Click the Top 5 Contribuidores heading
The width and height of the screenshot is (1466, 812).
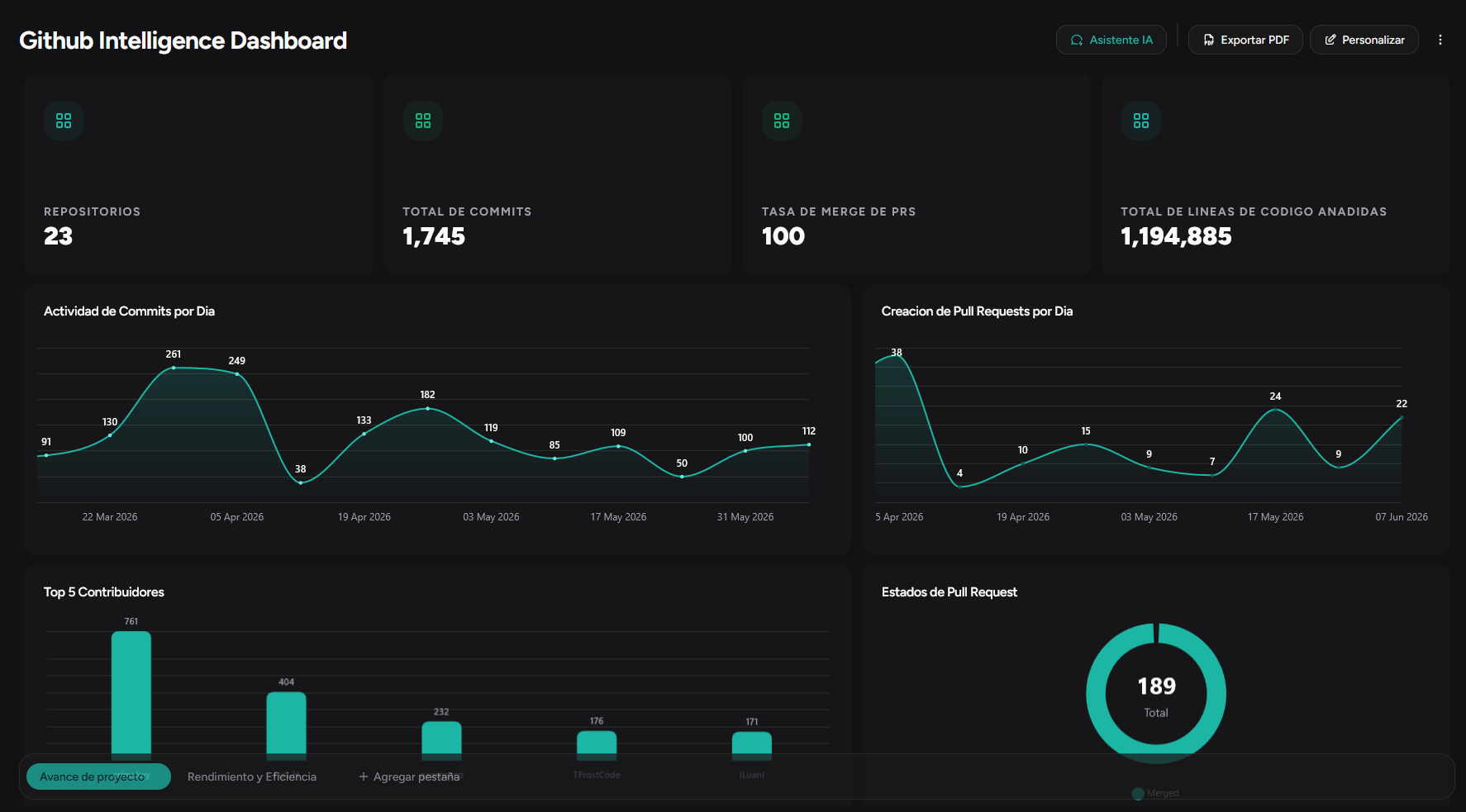[104, 592]
